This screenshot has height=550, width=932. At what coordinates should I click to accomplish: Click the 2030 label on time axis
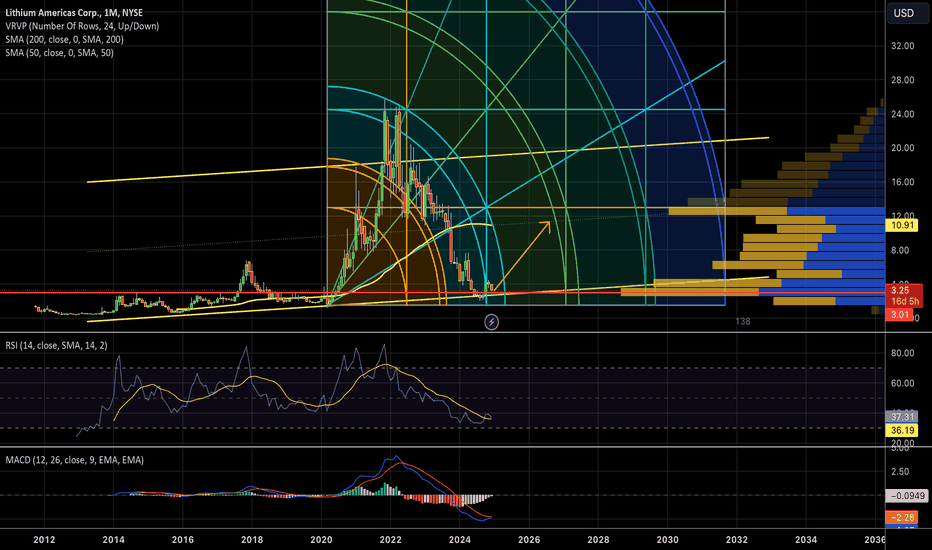667,540
